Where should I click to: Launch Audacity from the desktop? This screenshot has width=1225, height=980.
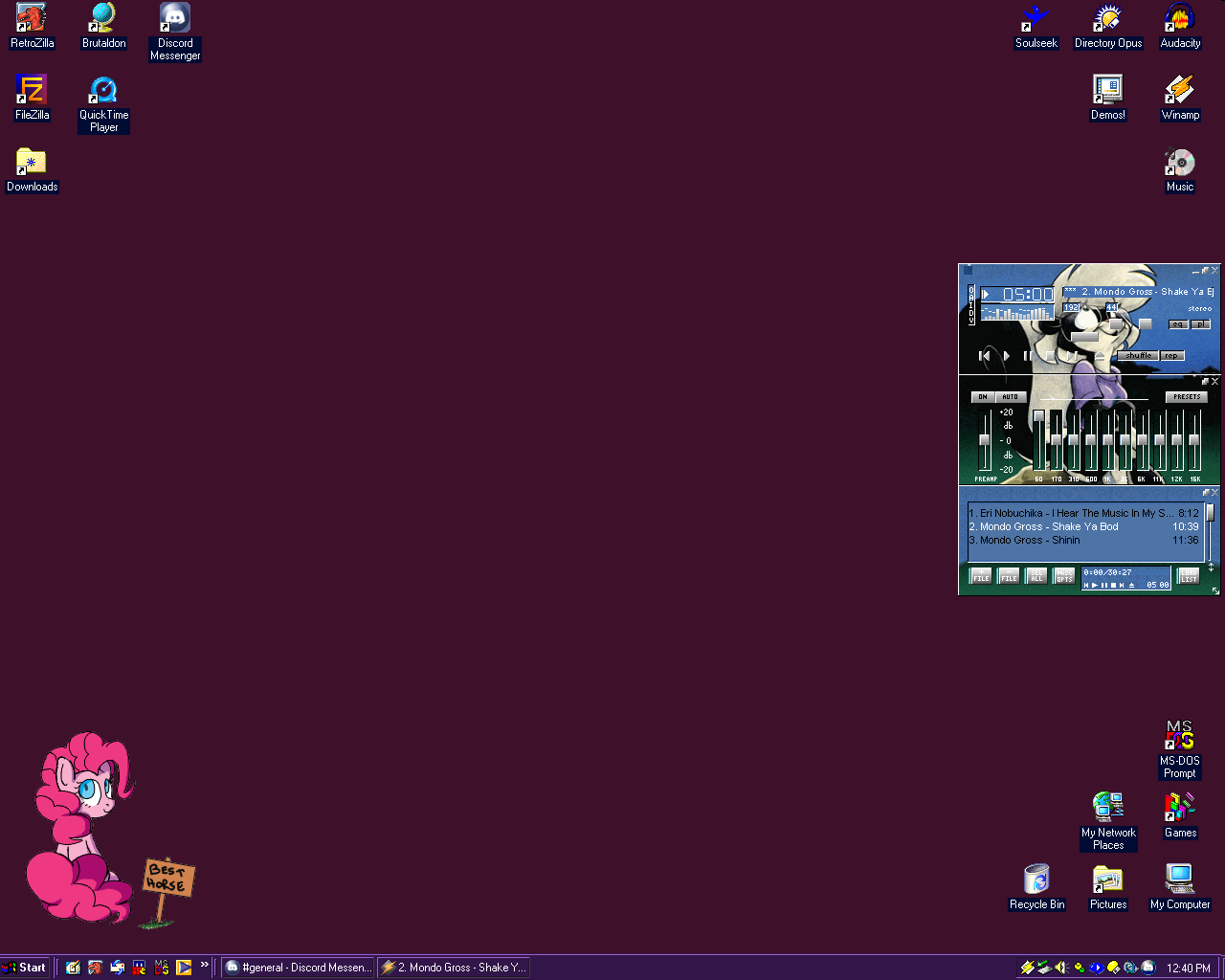(1179, 19)
